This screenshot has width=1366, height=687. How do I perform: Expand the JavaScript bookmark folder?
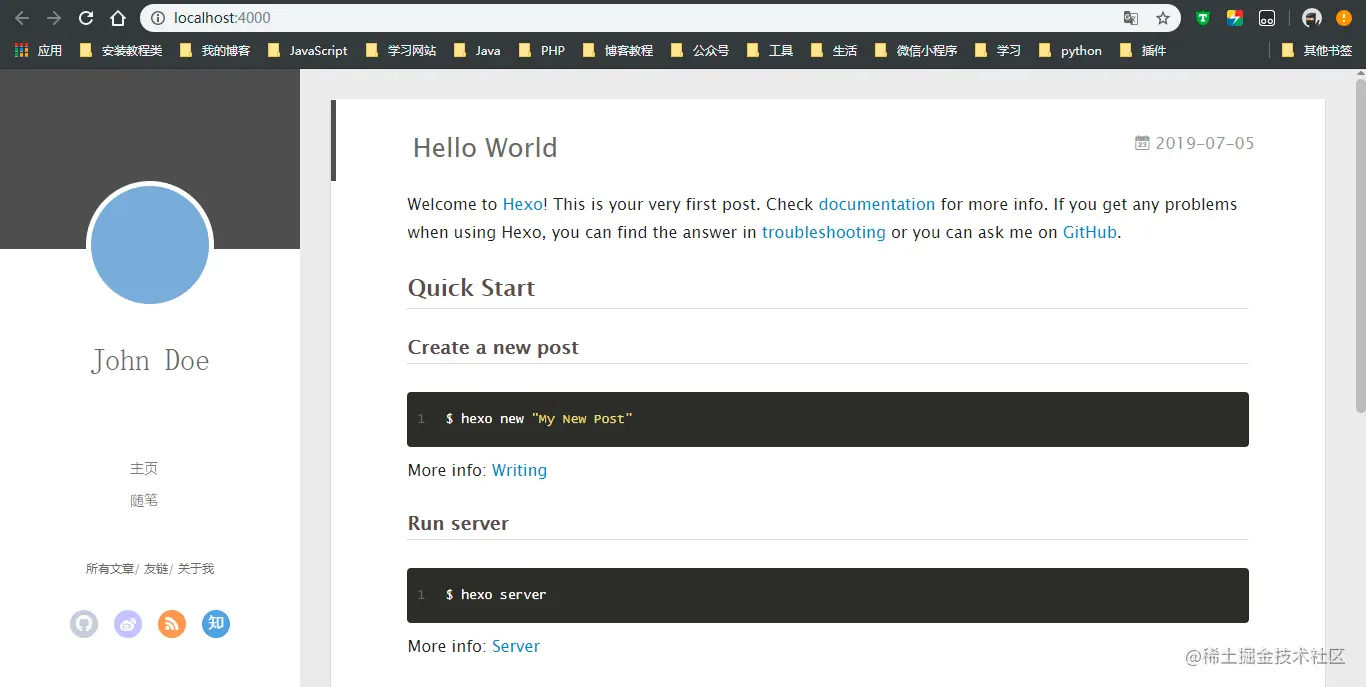(308, 50)
